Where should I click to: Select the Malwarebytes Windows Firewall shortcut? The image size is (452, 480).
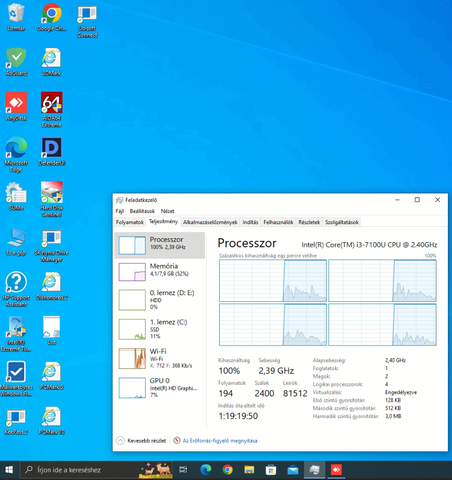(x=16, y=379)
